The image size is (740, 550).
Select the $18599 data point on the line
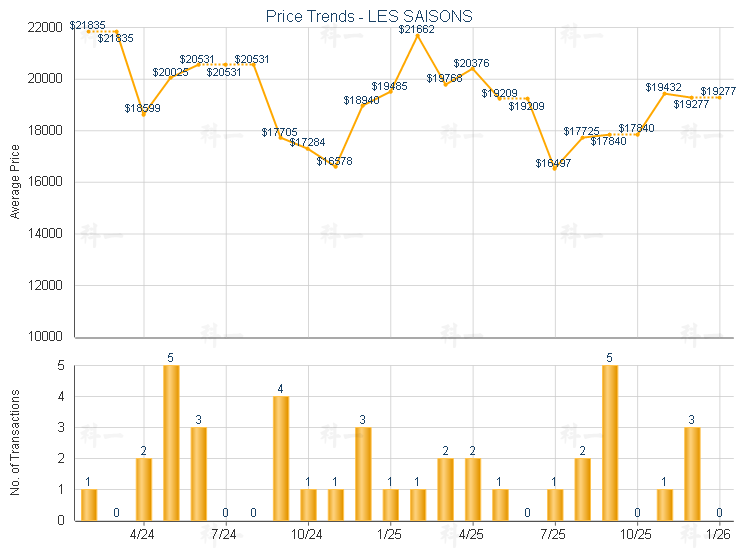click(x=144, y=114)
